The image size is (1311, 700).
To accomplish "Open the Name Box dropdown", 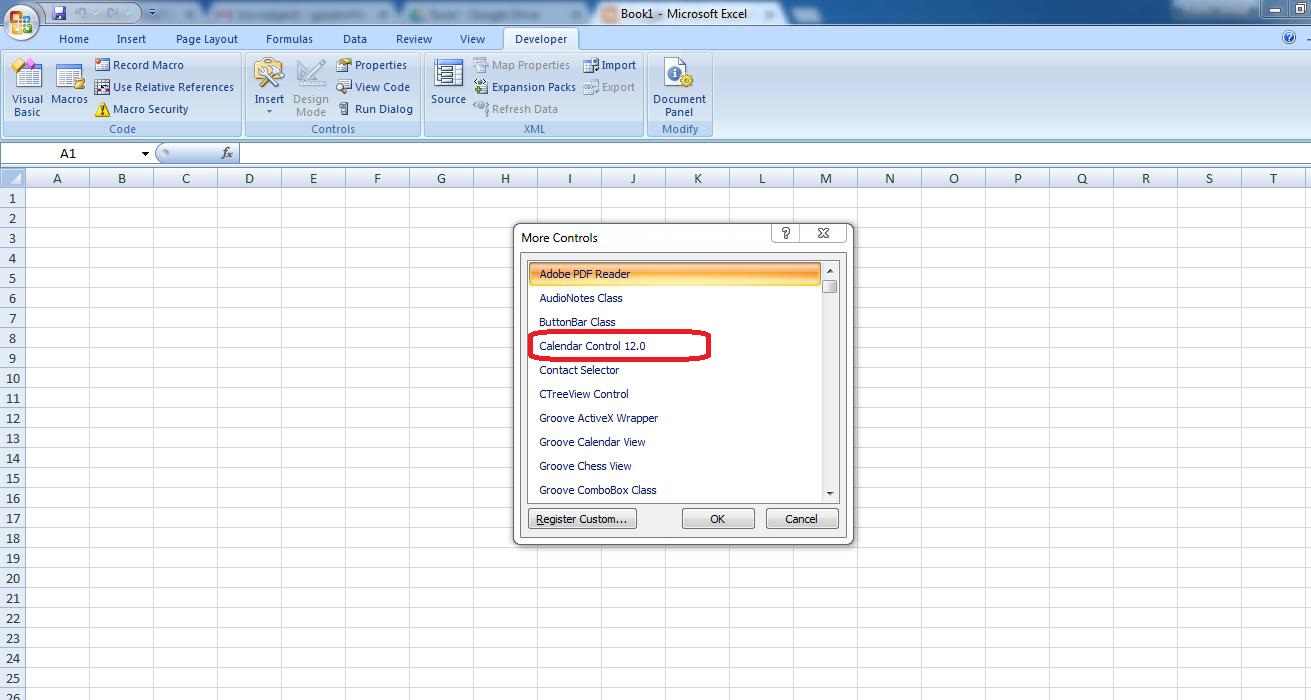I will coord(145,153).
